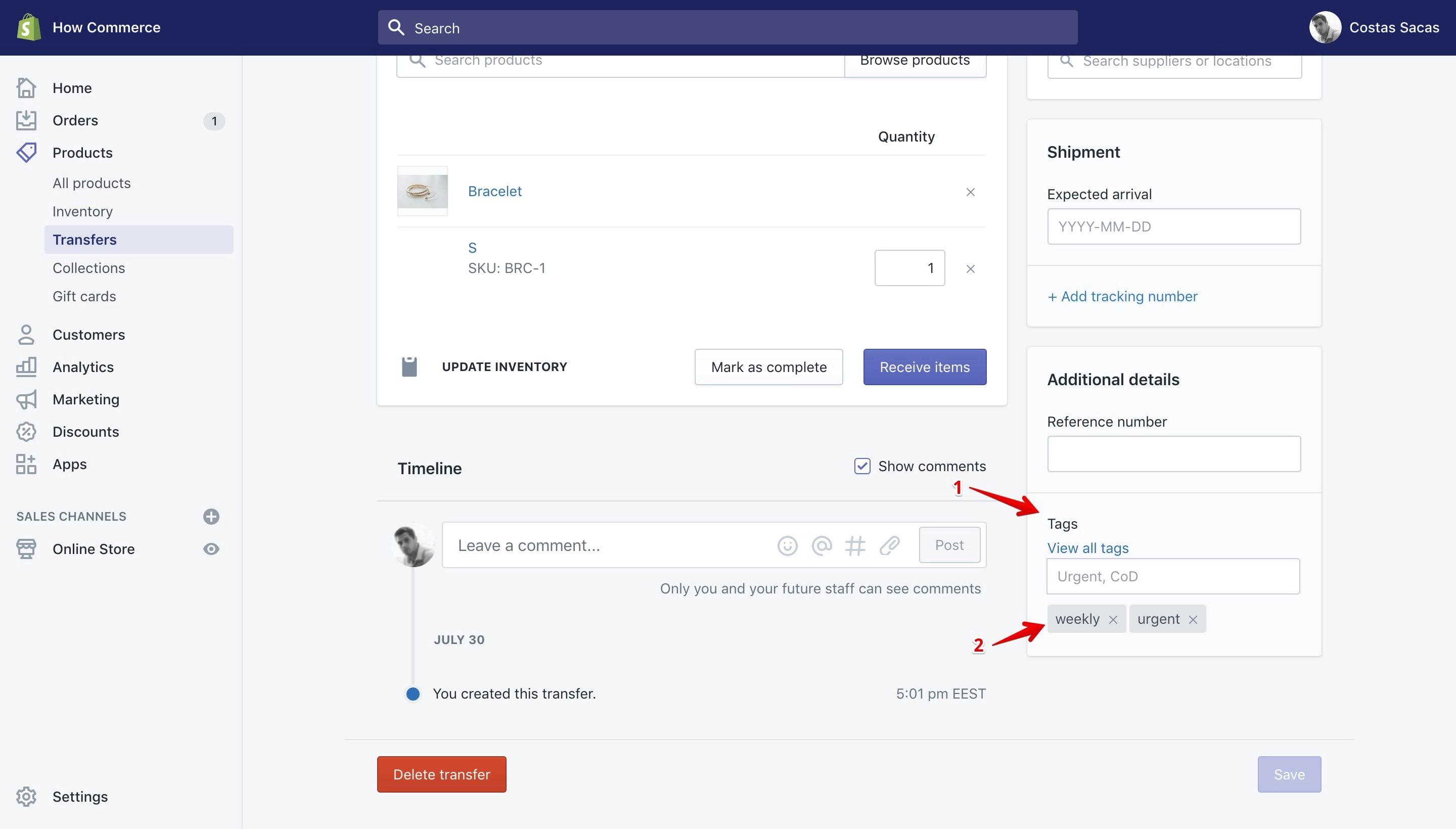Click the Marketing megaphone icon

pos(26,400)
